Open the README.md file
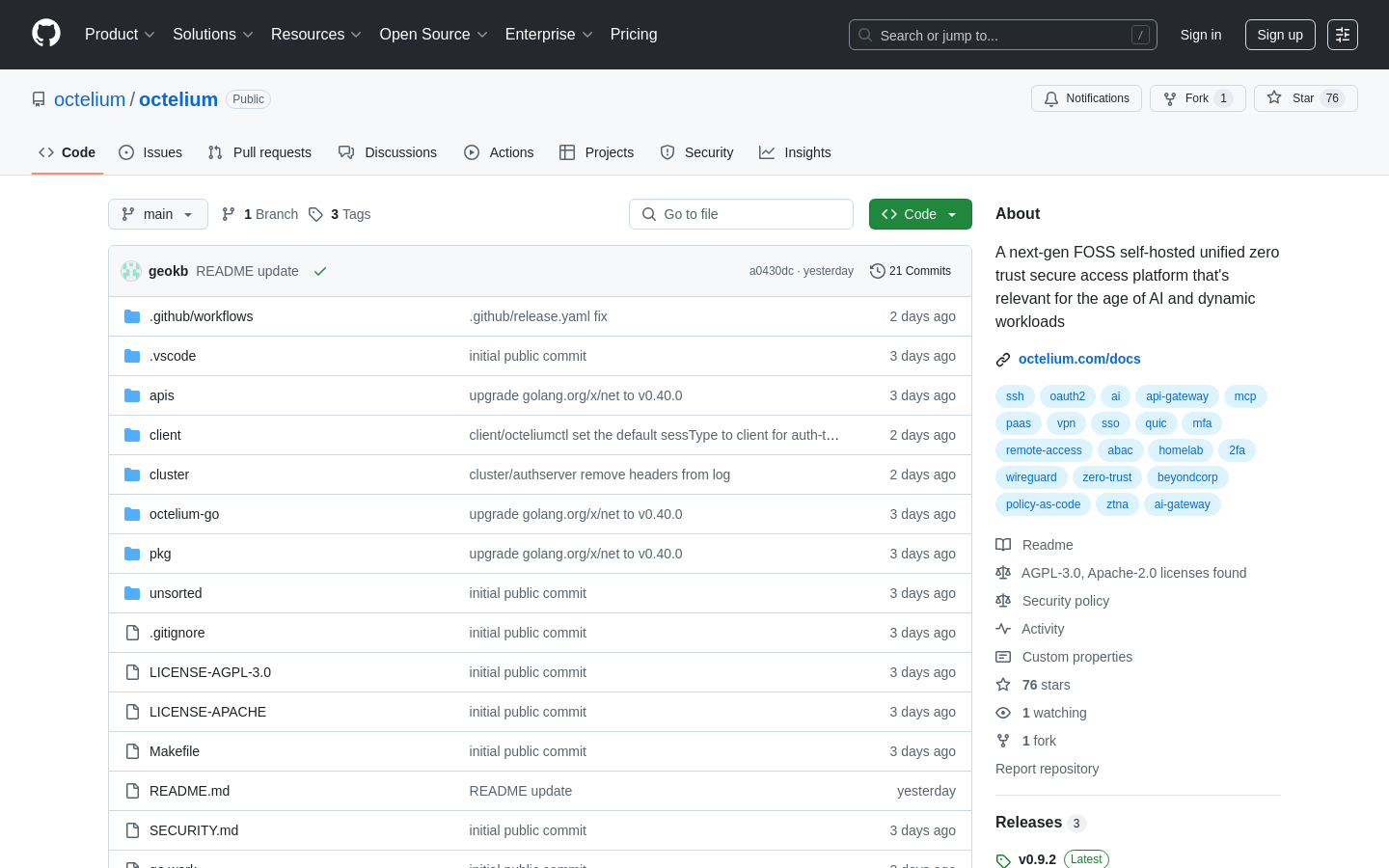The width and height of the screenshot is (1389, 868). (189, 791)
